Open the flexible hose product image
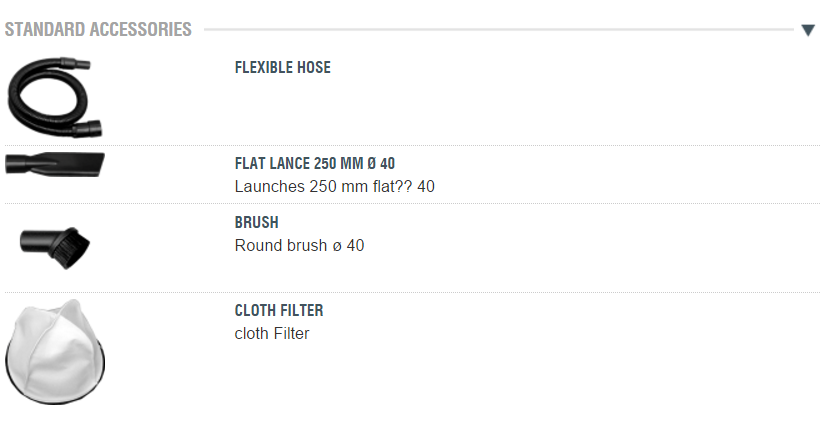This screenshot has width=821, height=442. pos(54,97)
